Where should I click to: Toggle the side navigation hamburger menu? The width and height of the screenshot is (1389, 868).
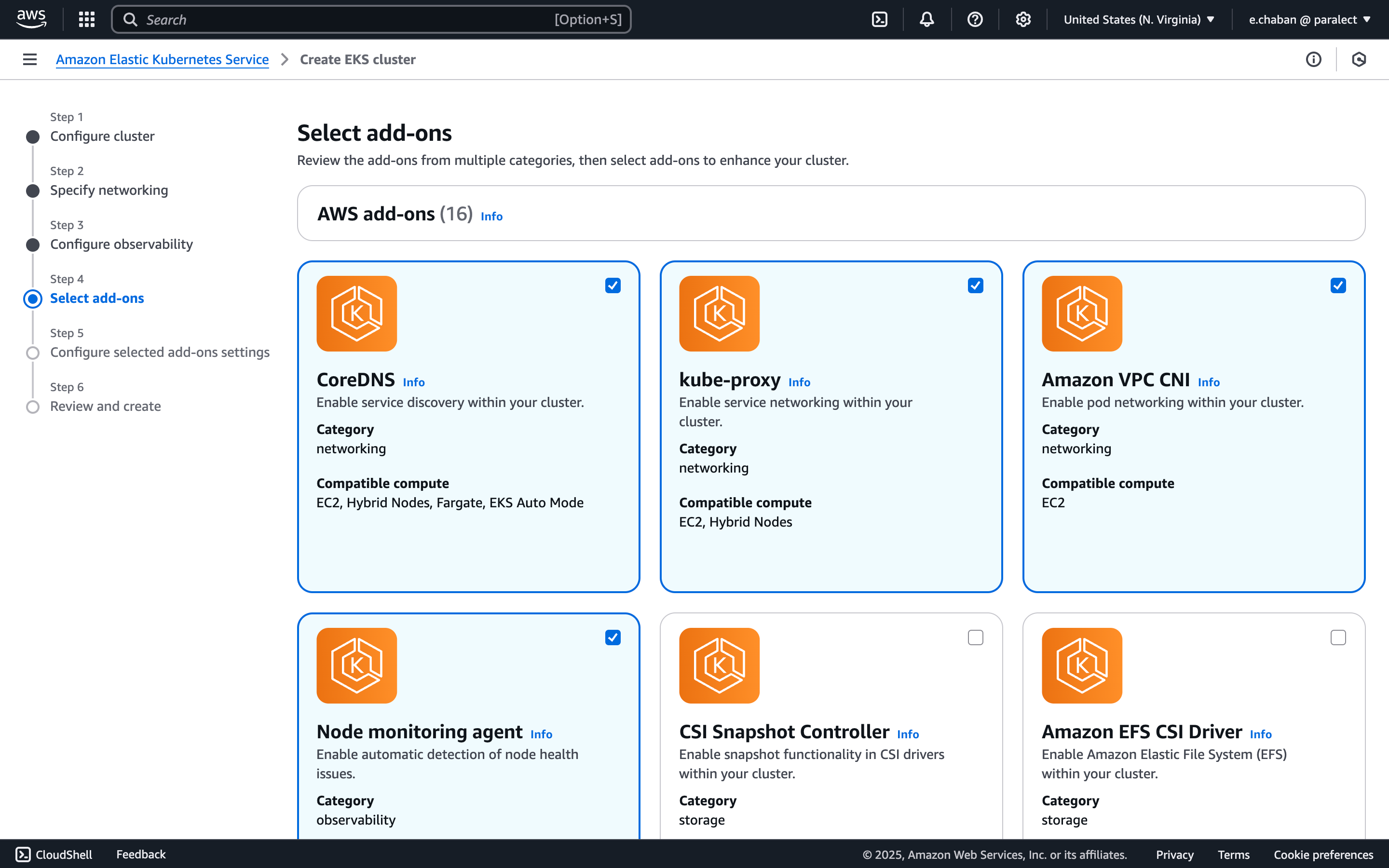pyautogui.click(x=30, y=59)
